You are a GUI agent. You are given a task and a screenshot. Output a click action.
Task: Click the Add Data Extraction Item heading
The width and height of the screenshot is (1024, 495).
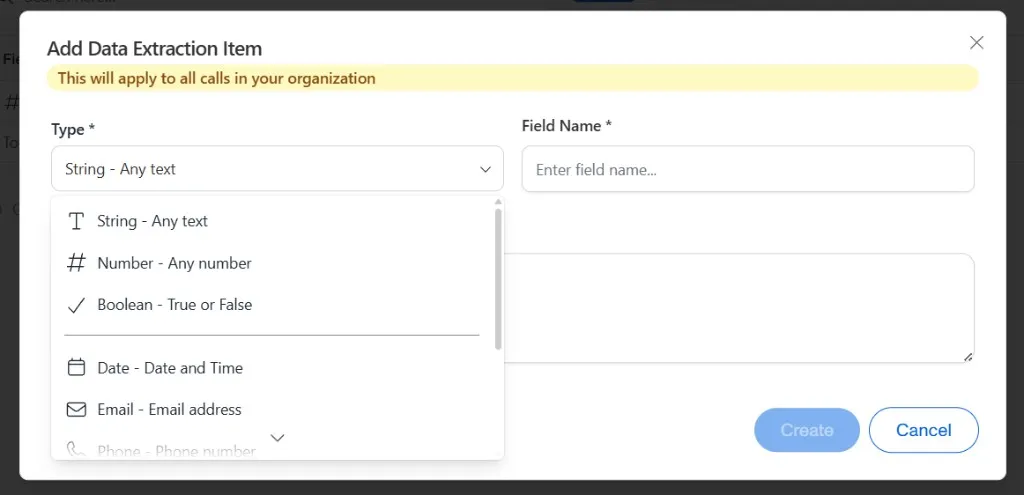tap(155, 48)
